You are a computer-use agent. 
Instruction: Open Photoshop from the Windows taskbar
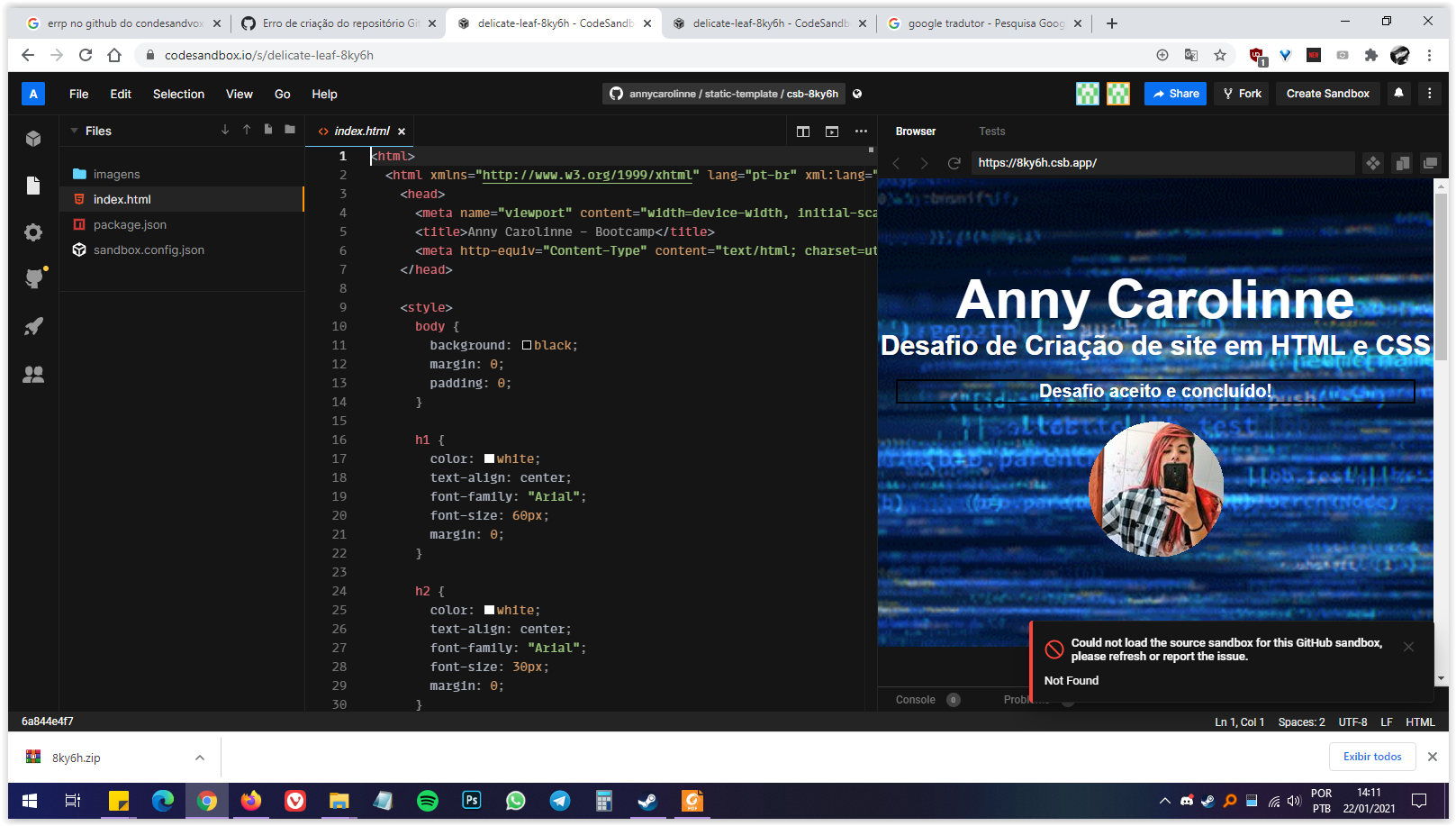pyautogui.click(x=472, y=801)
